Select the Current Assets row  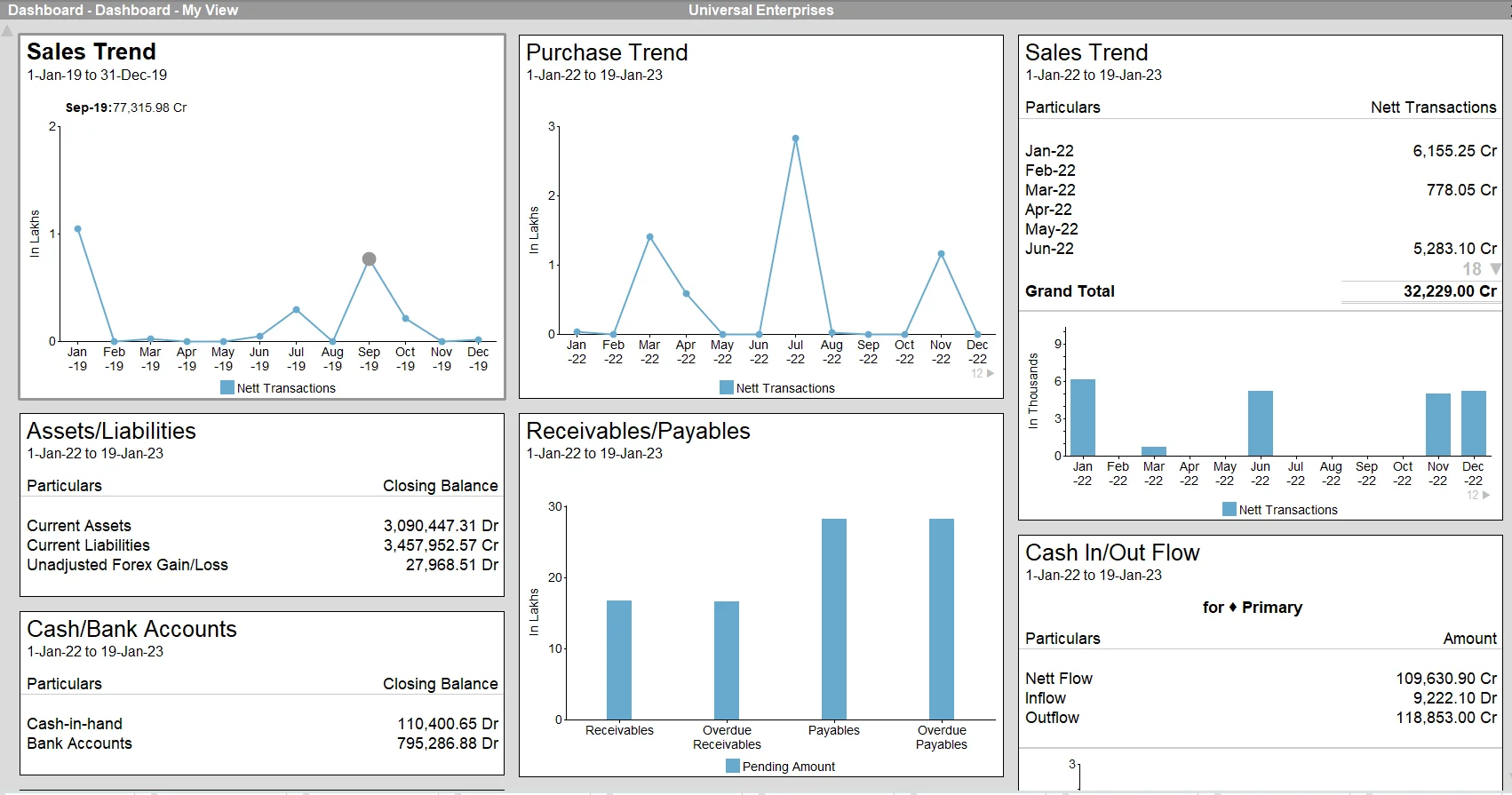click(262, 526)
